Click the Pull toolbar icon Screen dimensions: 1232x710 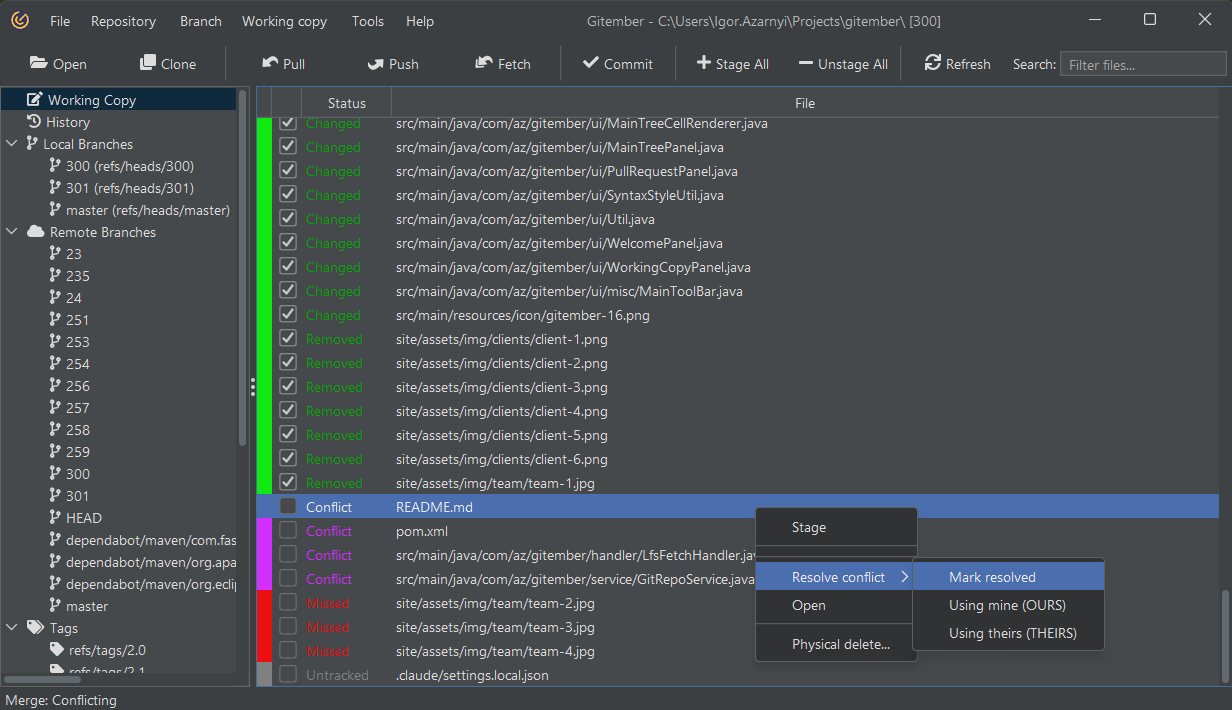point(270,63)
